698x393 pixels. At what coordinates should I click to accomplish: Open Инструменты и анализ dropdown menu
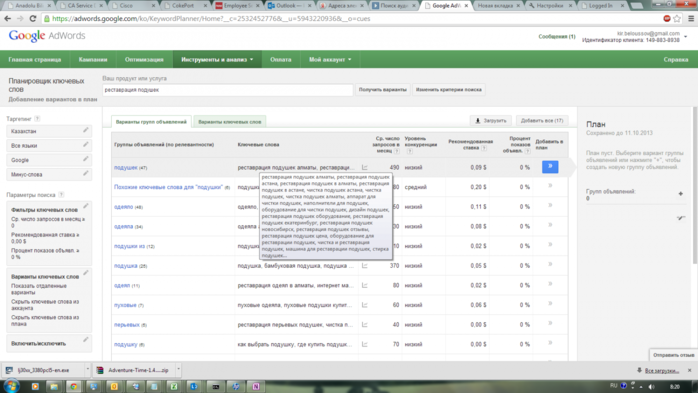(217, 60)
